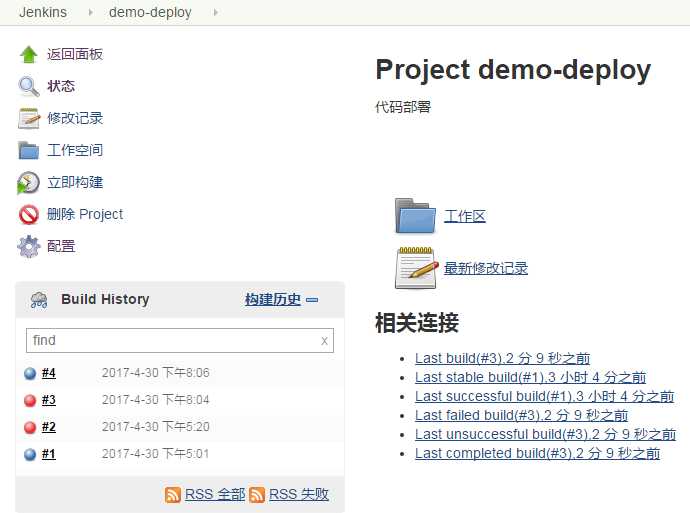Open the 构建历史 trend link
This screenshot has height=513, width=690.
[x=273, y=300]
